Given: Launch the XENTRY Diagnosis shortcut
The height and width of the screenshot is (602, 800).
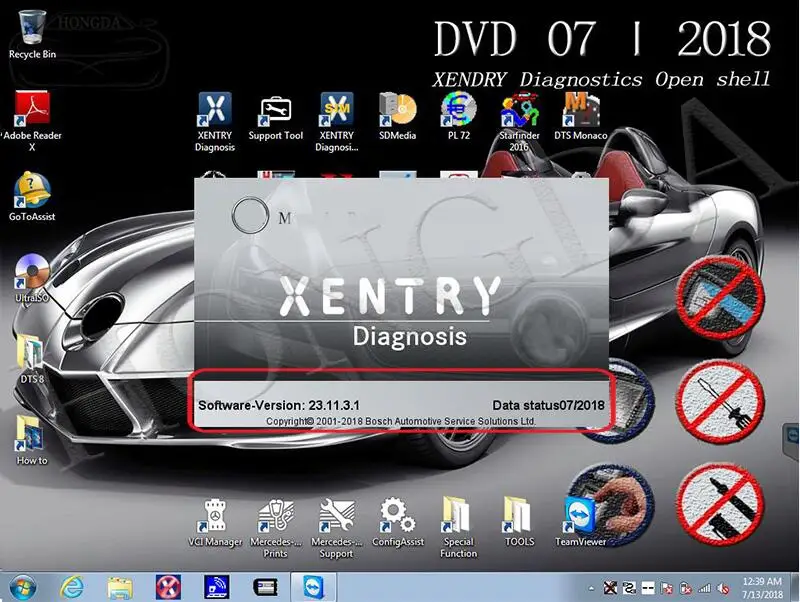Looking at the screenshot, I should pos(215,121).
